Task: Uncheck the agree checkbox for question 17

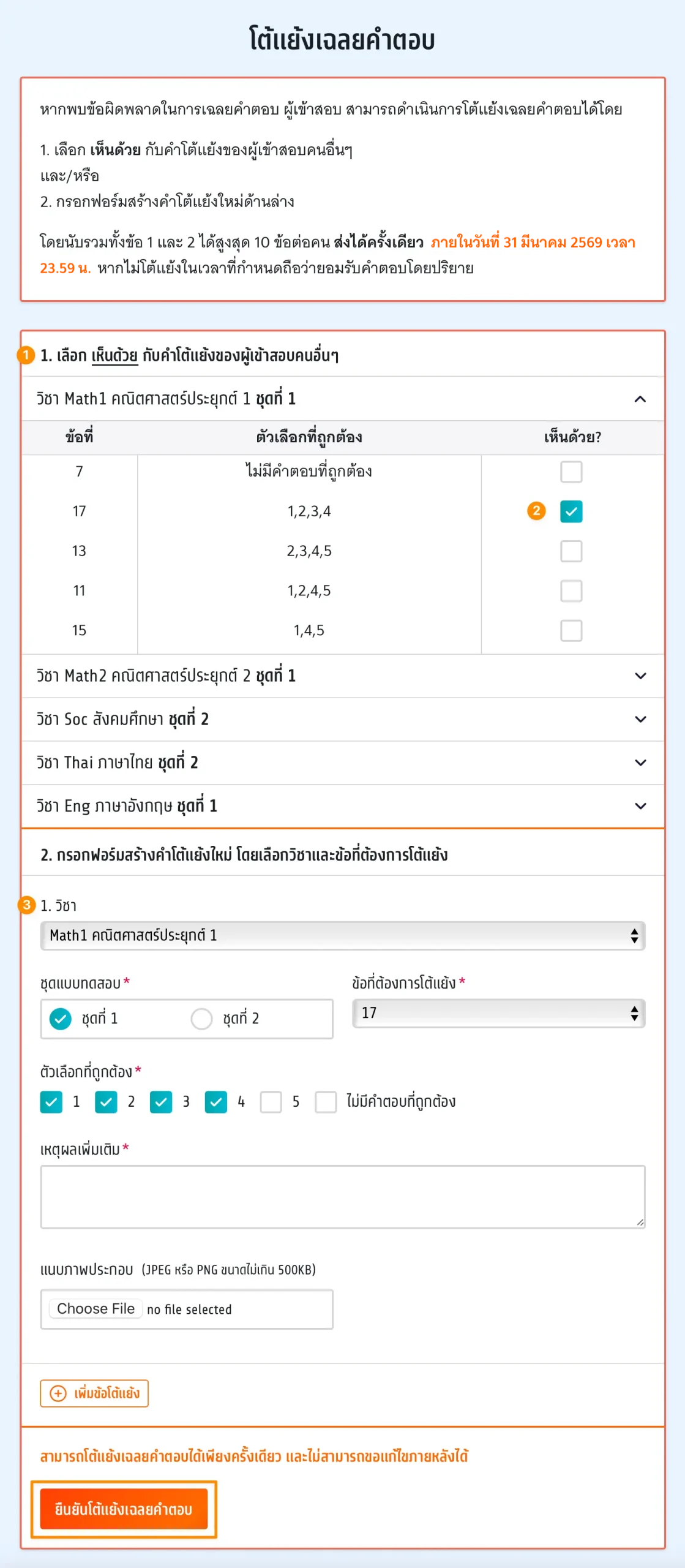Action: coord(571,511)
